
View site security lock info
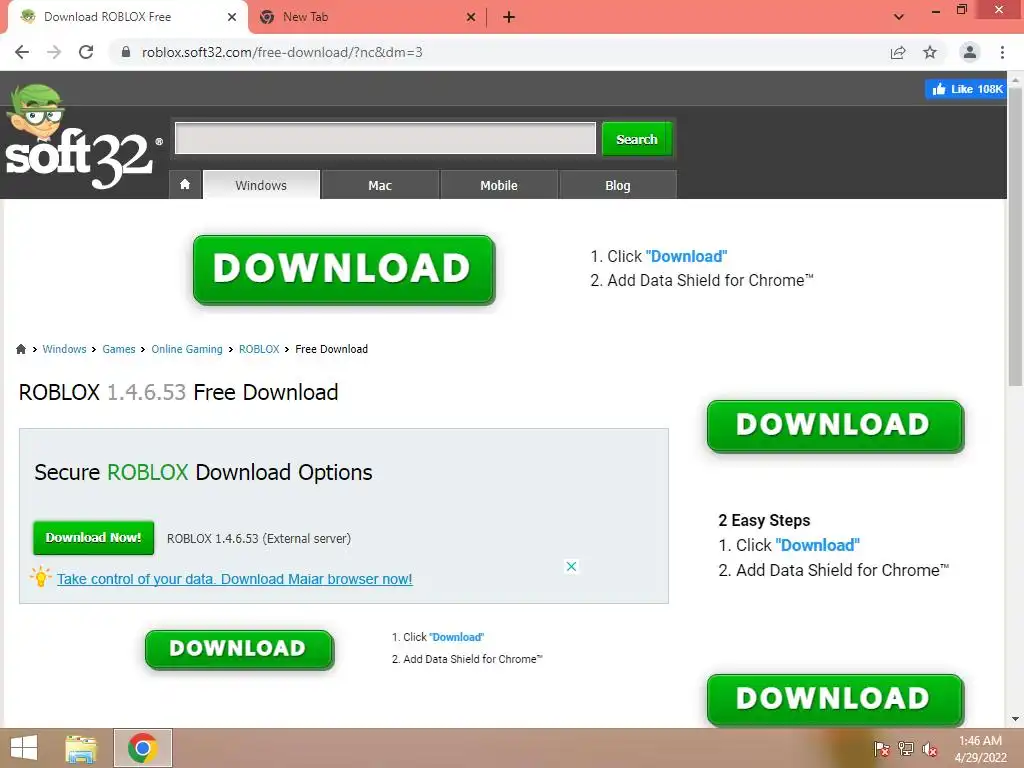click(126, 52)
